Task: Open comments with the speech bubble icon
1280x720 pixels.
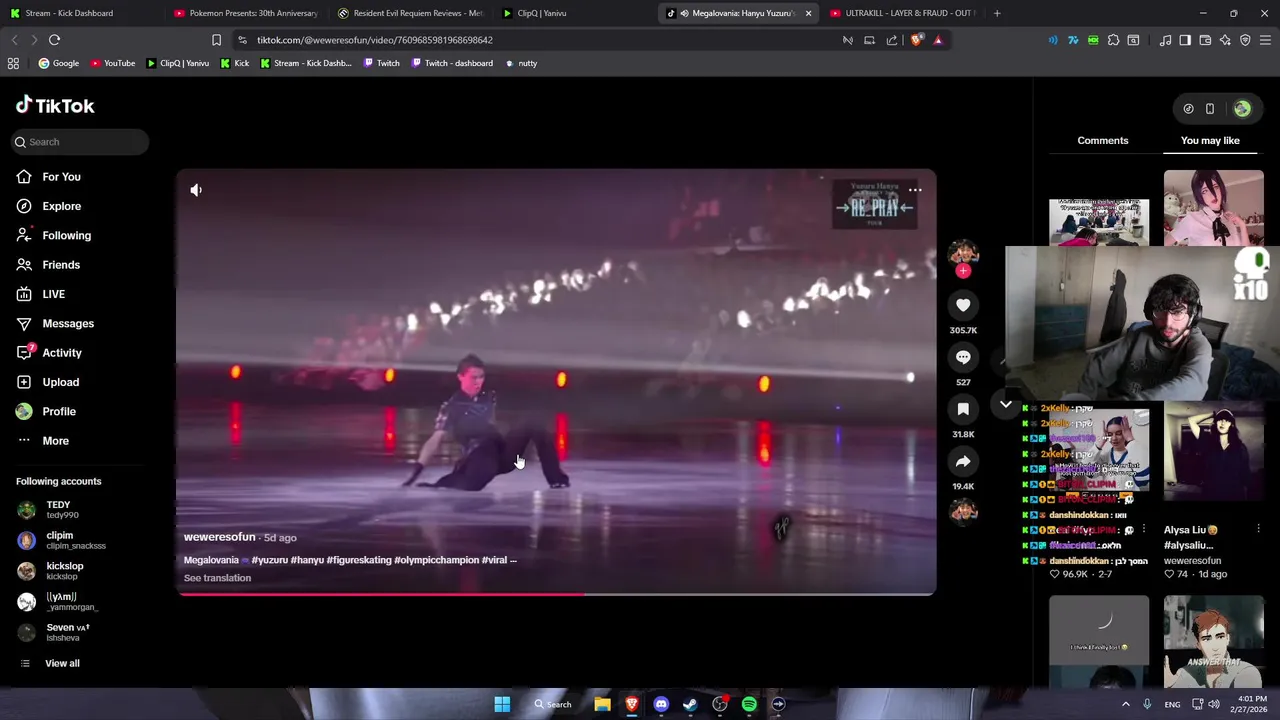Action: (963, 357)
